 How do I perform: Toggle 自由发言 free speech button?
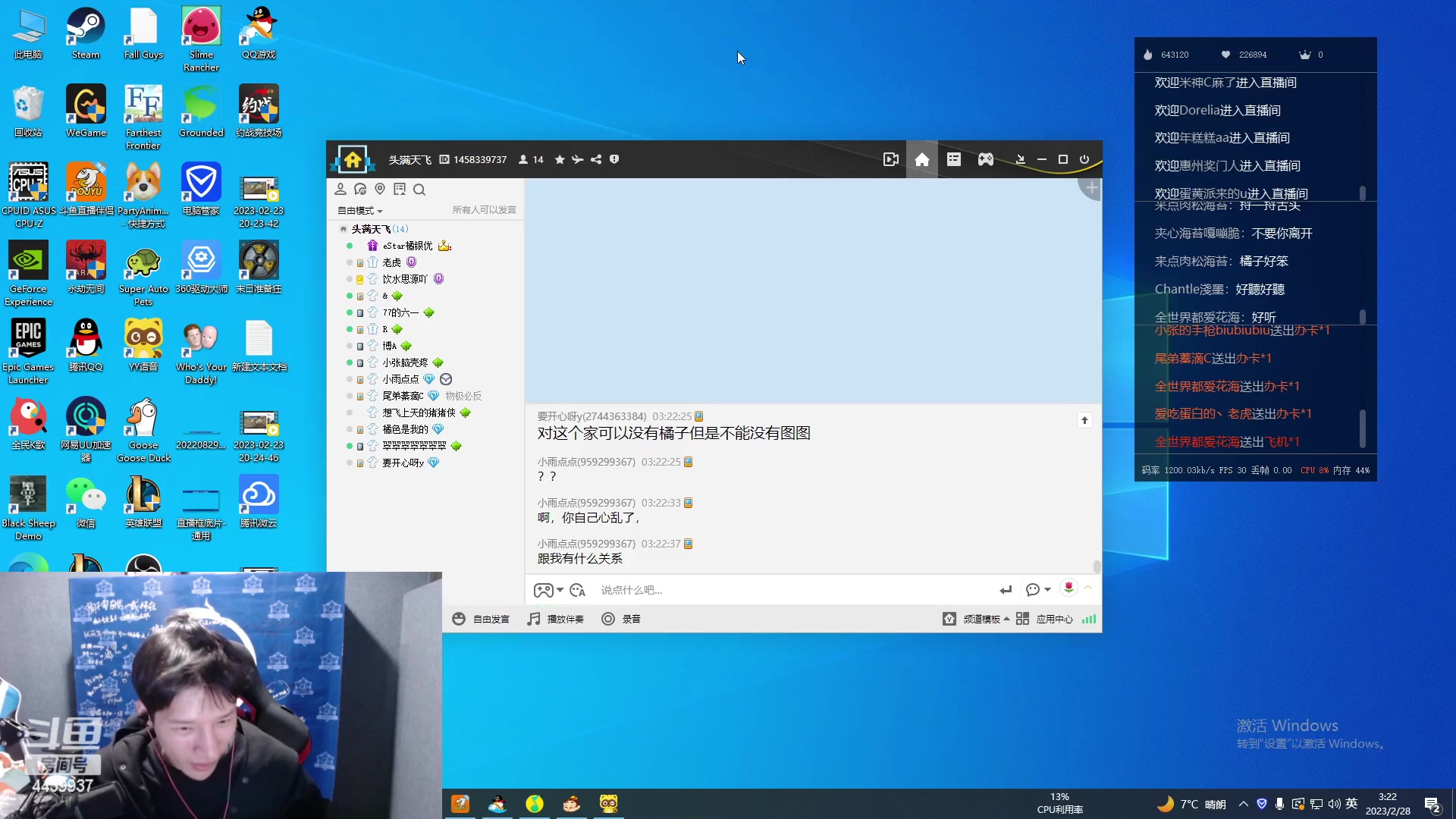pyautogui.click(x=481, y=619)
